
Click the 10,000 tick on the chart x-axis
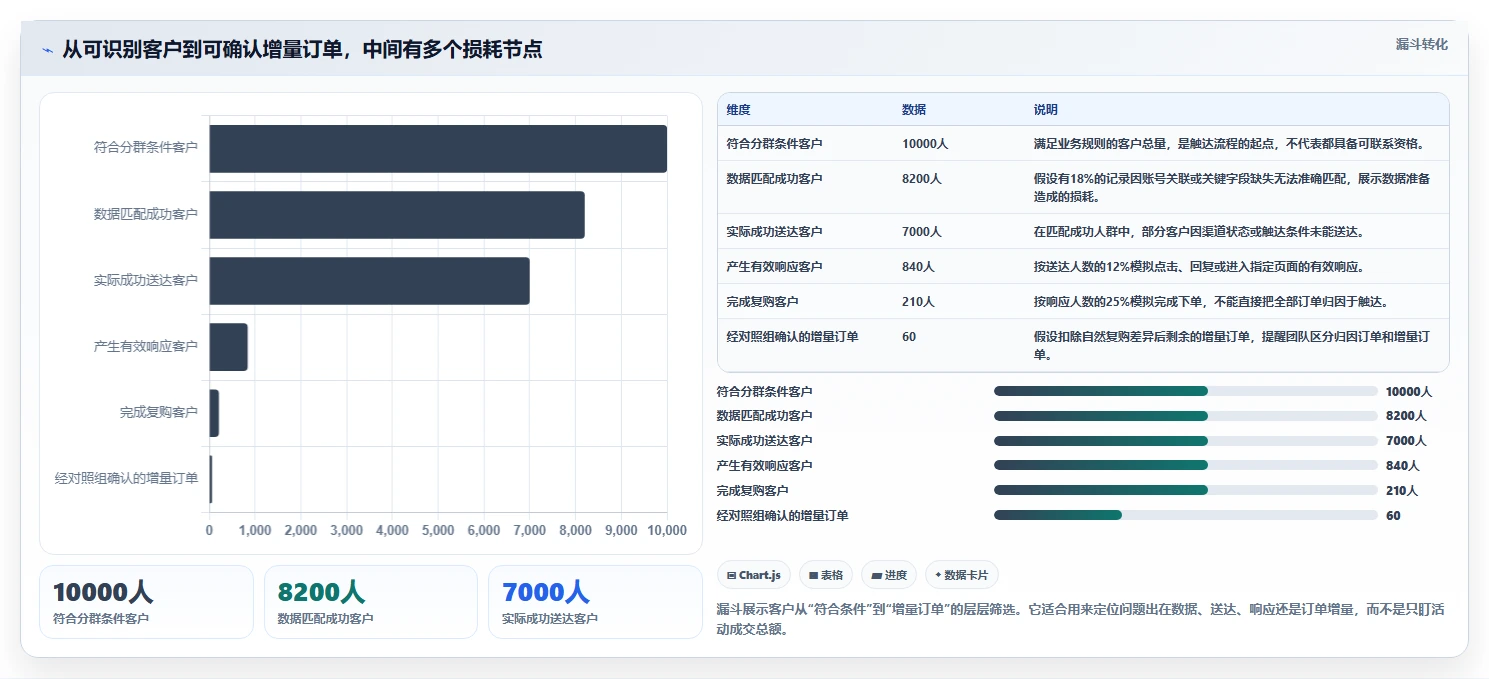point(667,531)
